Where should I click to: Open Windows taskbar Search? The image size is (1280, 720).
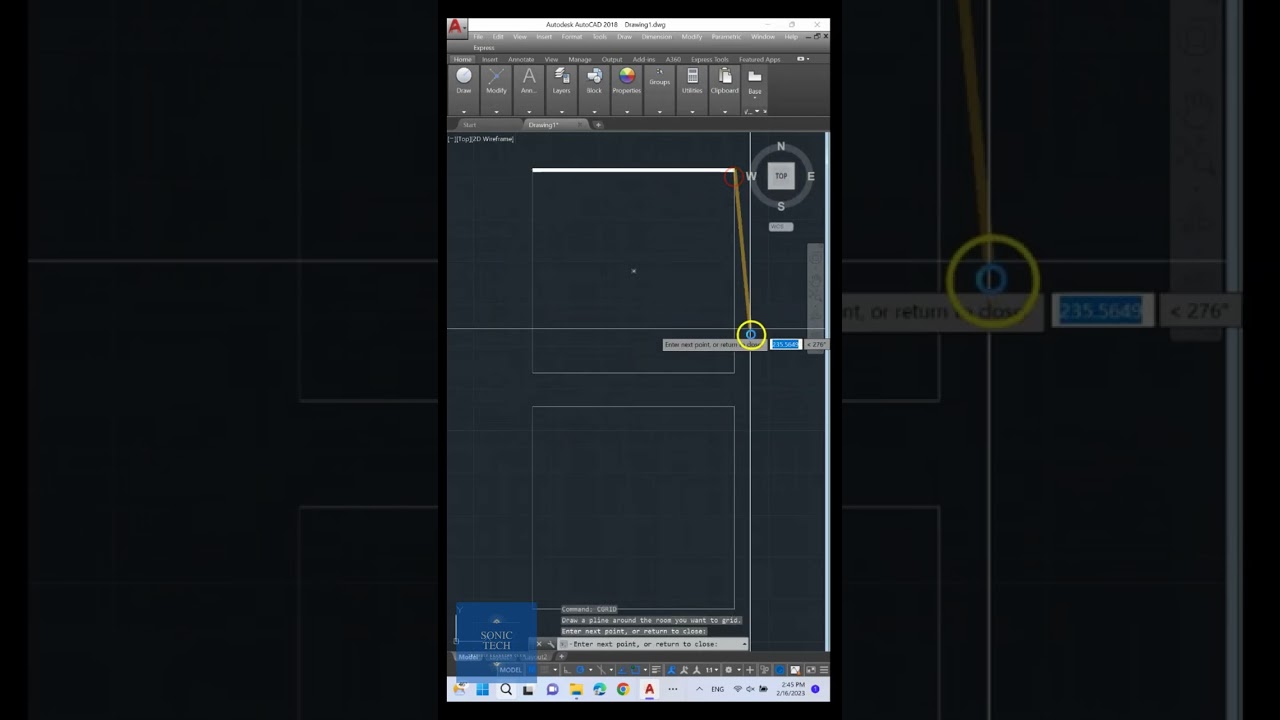pyautogui.click(x=506, y=689)
